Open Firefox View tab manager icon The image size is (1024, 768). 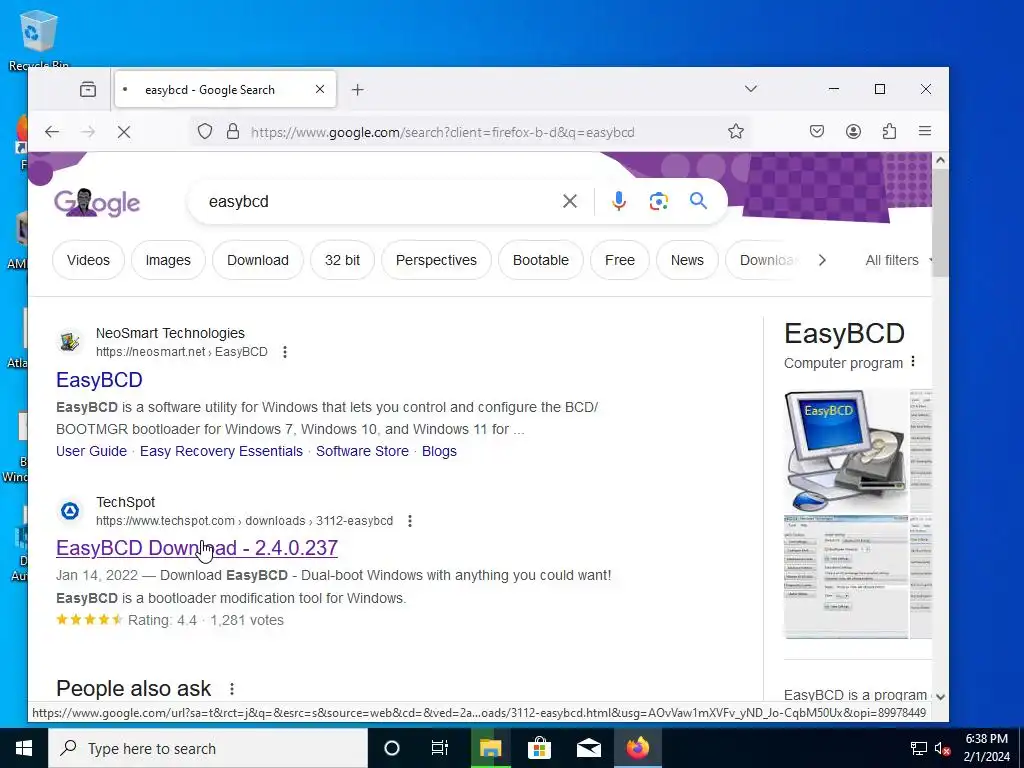[88, 89]
